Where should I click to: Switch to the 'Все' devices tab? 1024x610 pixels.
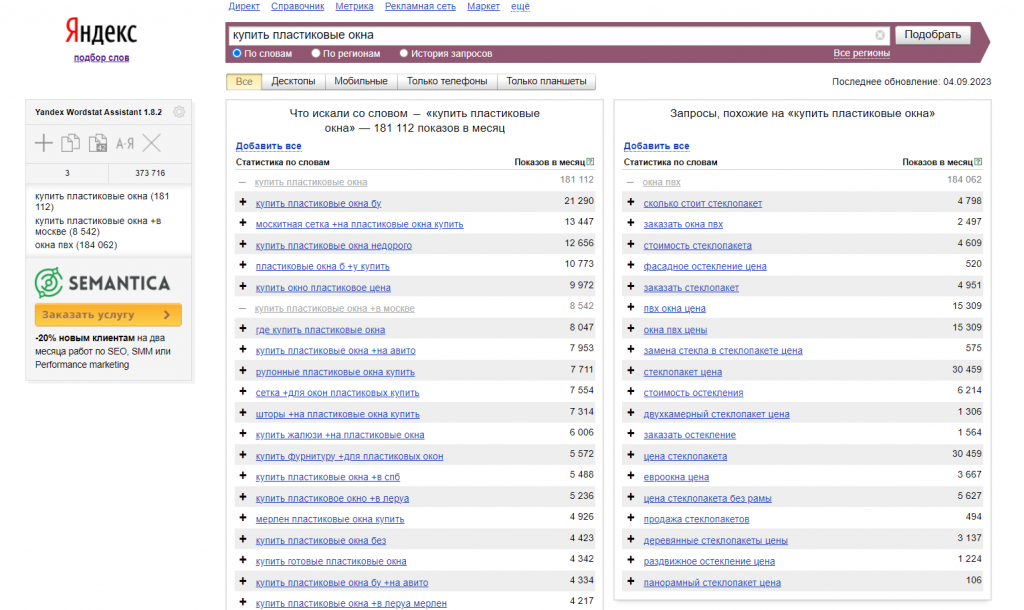tap(244, 81)
